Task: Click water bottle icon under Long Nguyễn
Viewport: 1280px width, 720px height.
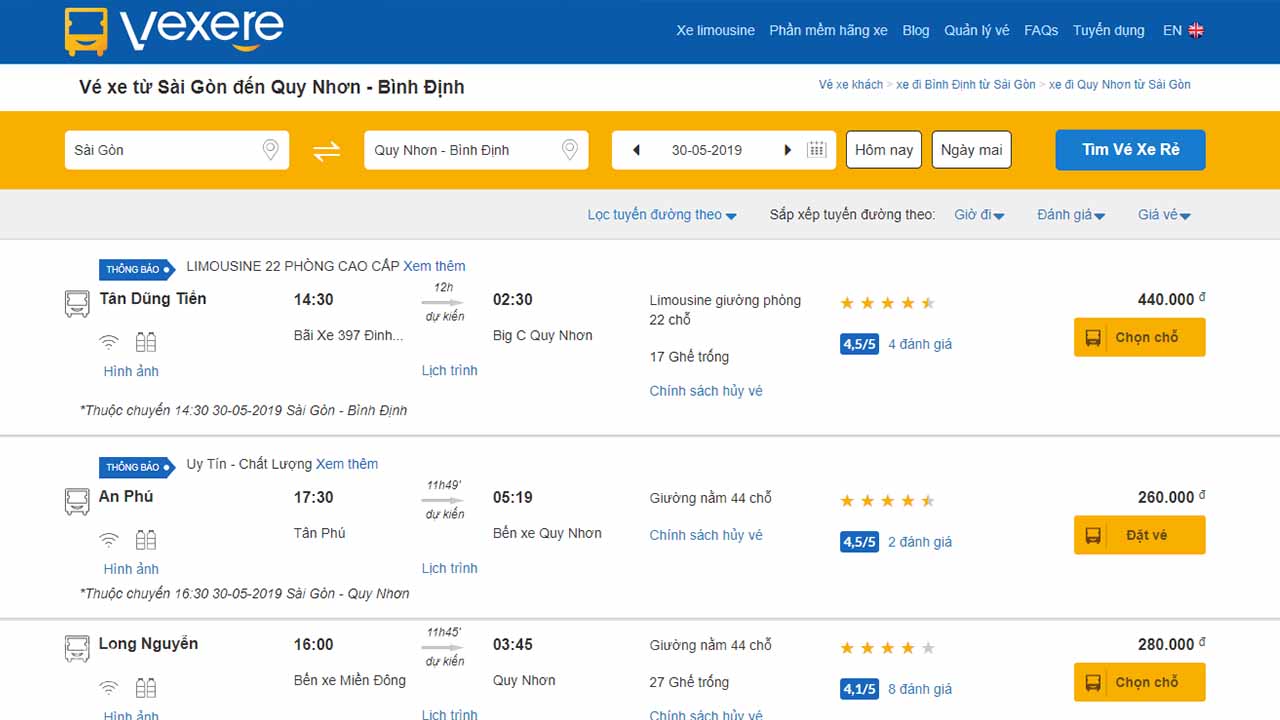Action: [146, 687]
